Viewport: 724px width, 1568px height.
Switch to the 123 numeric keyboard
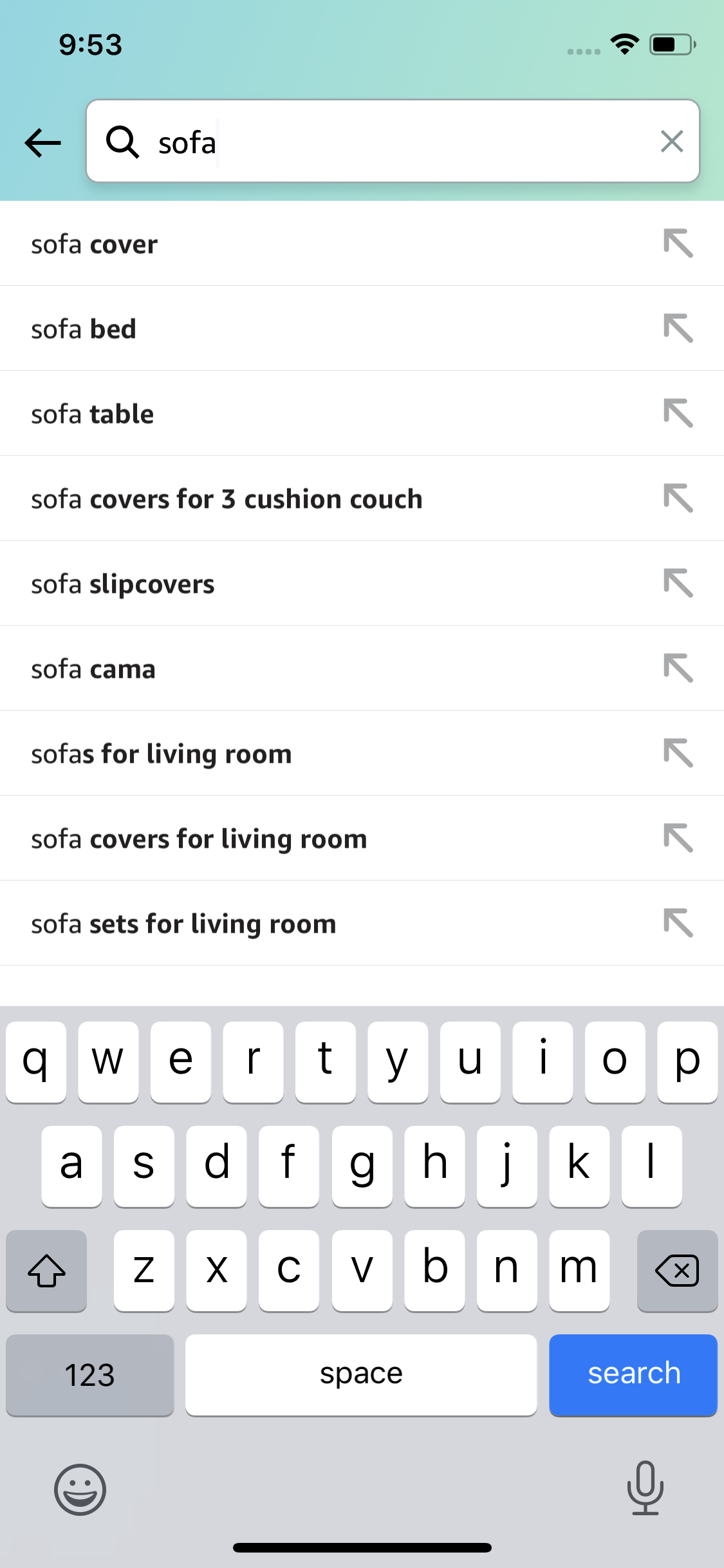click(x=89, y=1375)
